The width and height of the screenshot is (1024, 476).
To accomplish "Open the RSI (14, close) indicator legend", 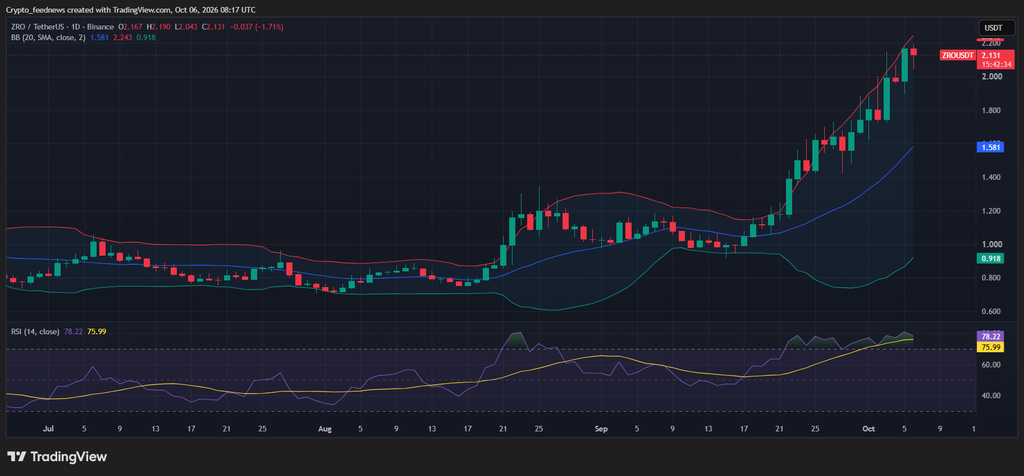I will [x=35, y=332].
